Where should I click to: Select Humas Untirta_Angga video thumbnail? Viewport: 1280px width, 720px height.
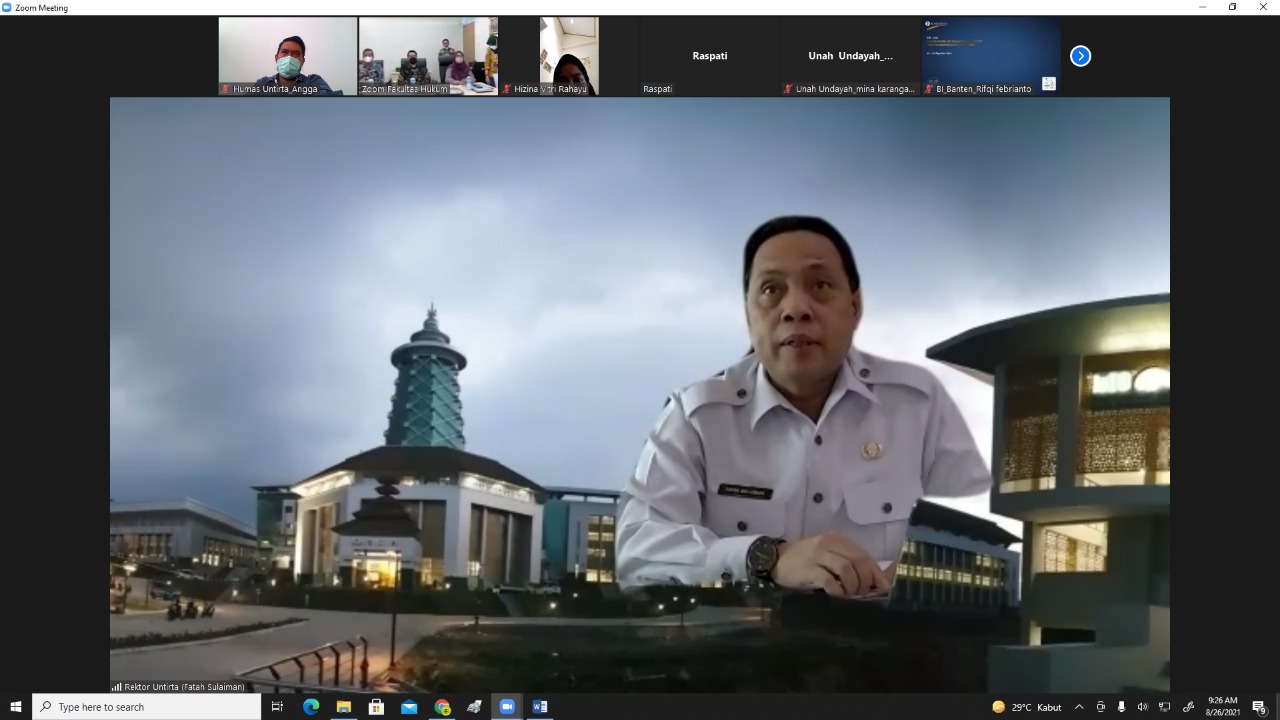point(288,56)
